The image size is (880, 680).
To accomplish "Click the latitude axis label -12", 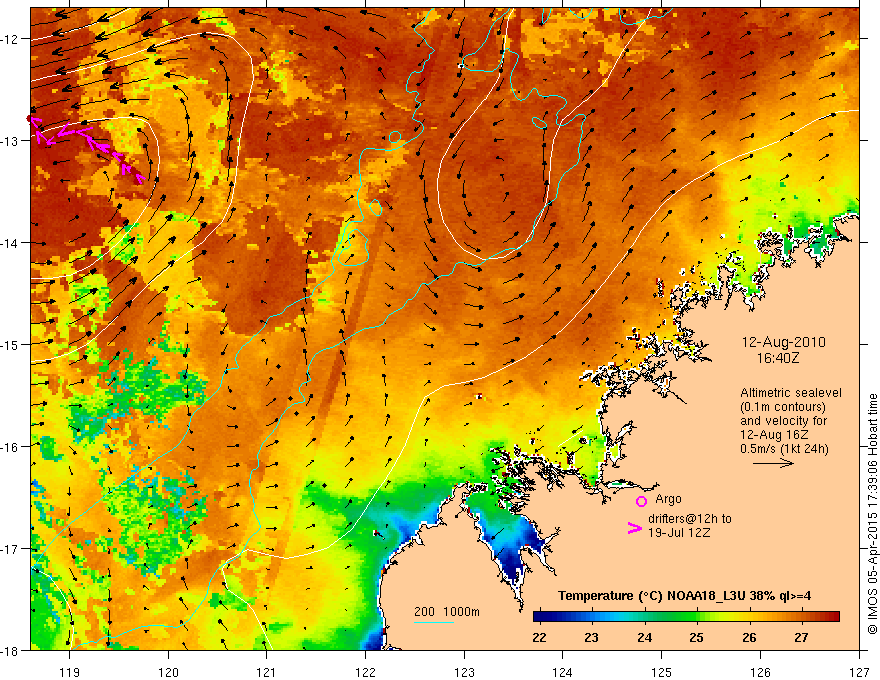I will coord(11,39).
